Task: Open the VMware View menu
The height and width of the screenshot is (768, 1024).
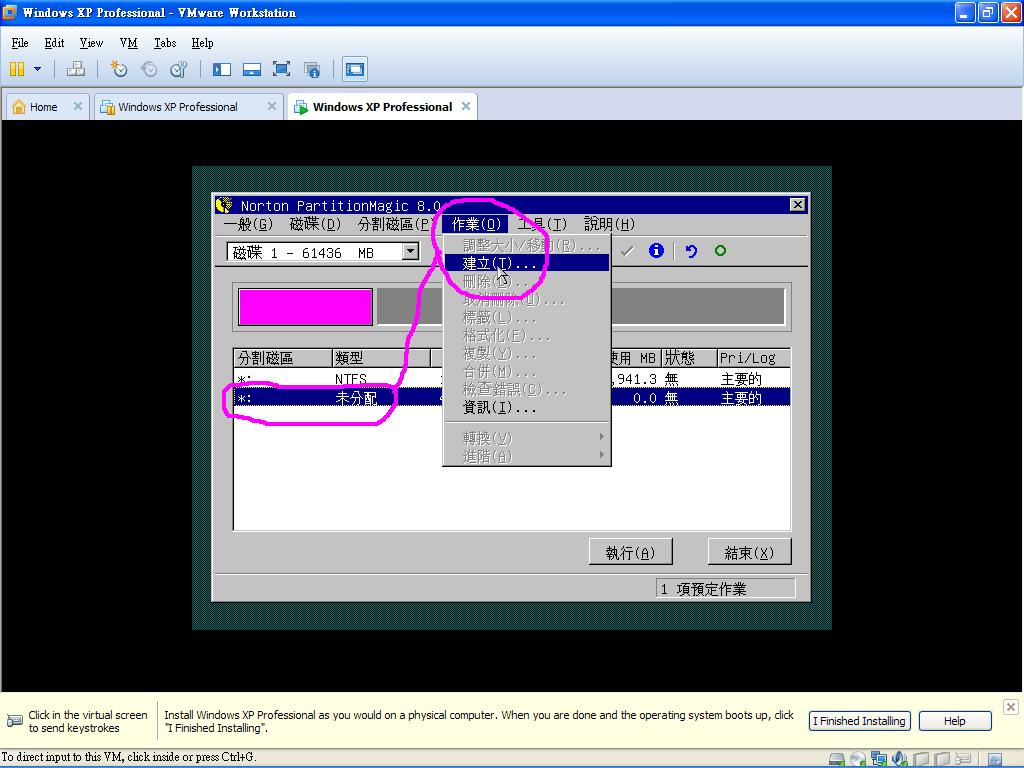Action: (x=91, y=43)
